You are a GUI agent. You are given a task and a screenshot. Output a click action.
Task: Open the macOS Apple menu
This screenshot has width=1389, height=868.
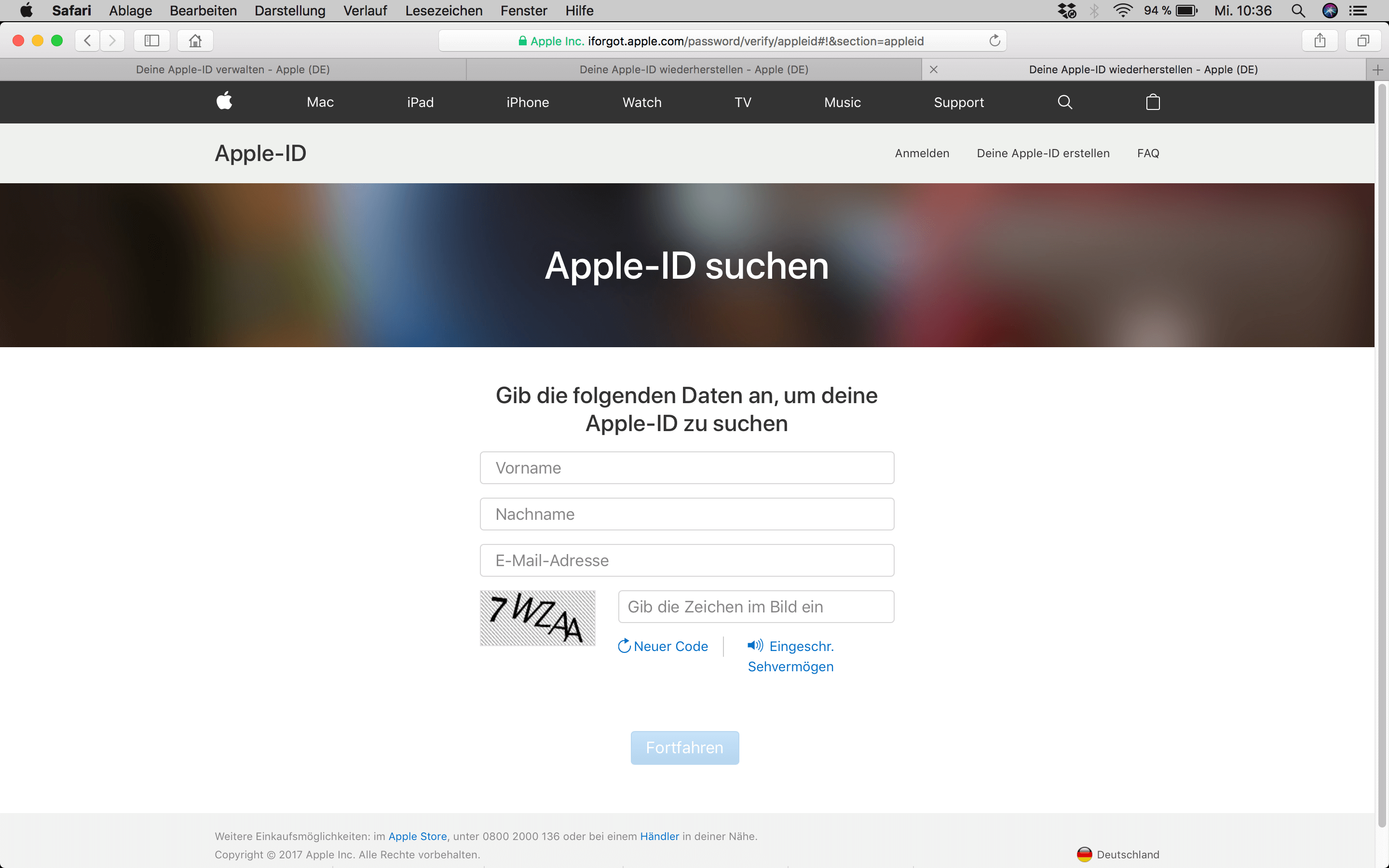27,10
